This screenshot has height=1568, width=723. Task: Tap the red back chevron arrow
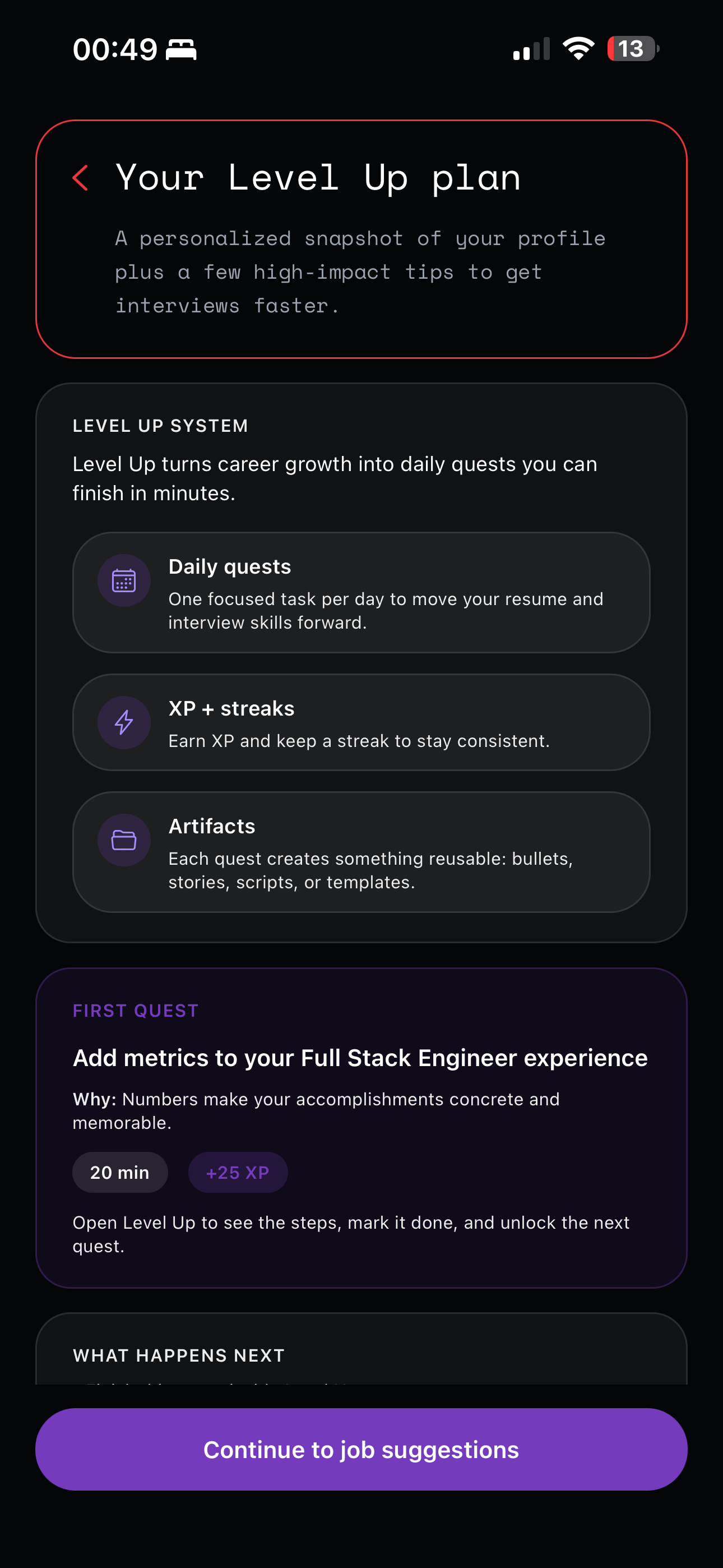pyautogui.click(x=80, y=178)
